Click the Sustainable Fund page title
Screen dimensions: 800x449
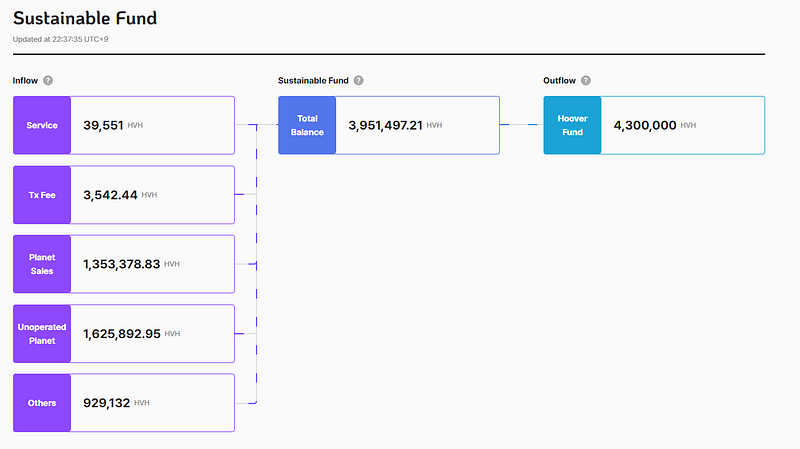(85, 18)
